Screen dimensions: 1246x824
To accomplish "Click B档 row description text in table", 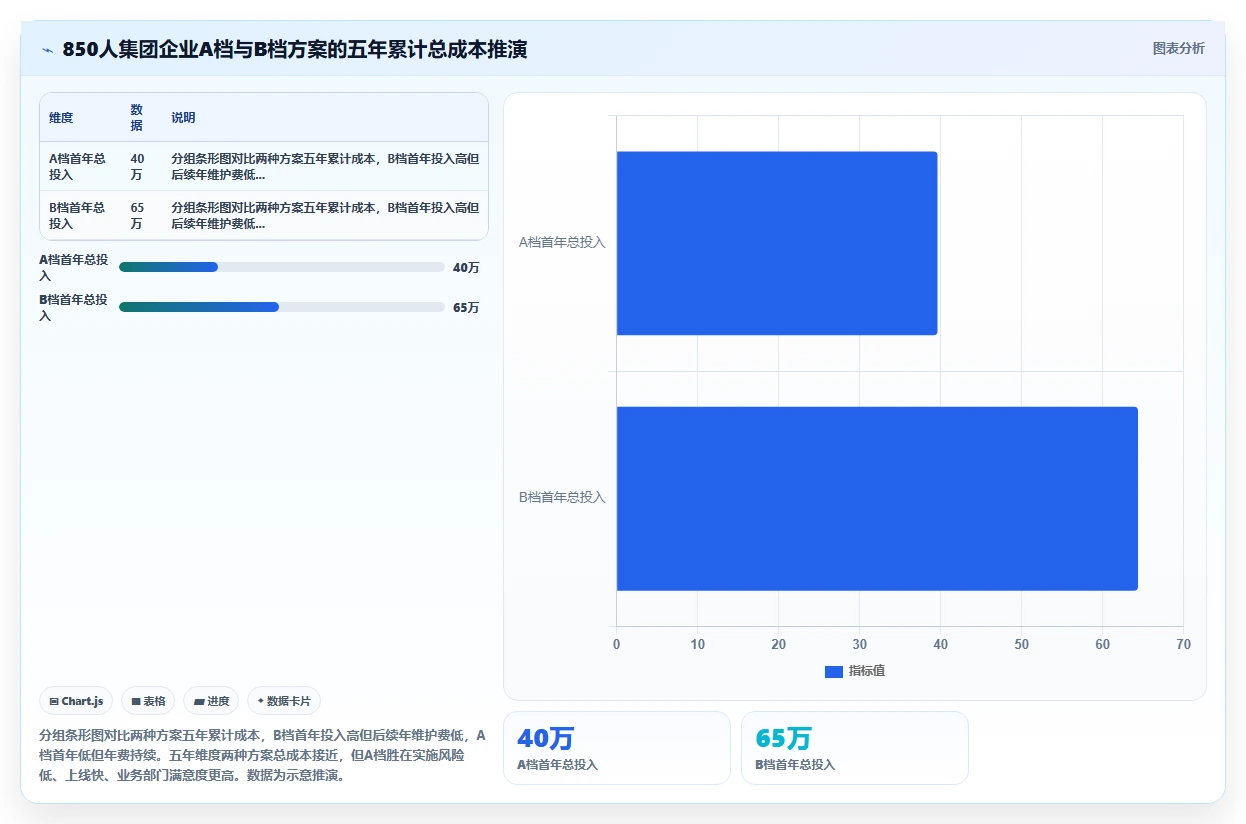I will pos(324,216).
